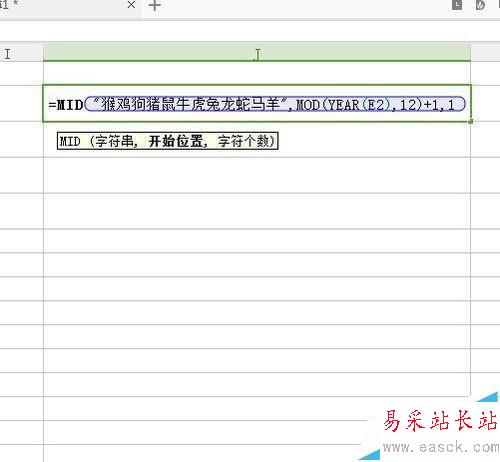The height and width of the screenshot is (462, 500).
Task: Click the MID function tooltip hint
Action: [x=168, y=141]
